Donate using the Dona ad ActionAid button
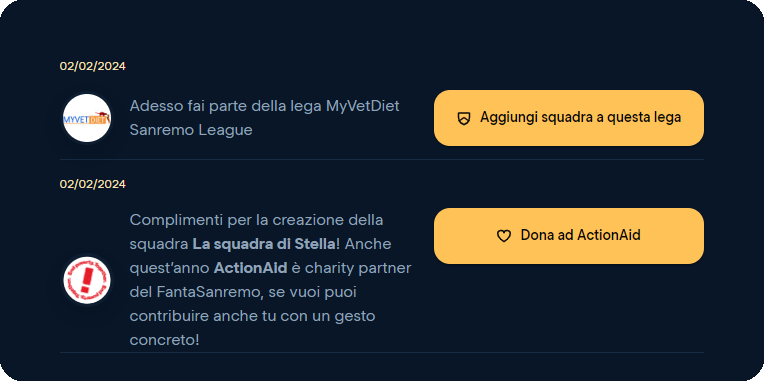Viewport: 765px width, 382px height. pos(569,236)
